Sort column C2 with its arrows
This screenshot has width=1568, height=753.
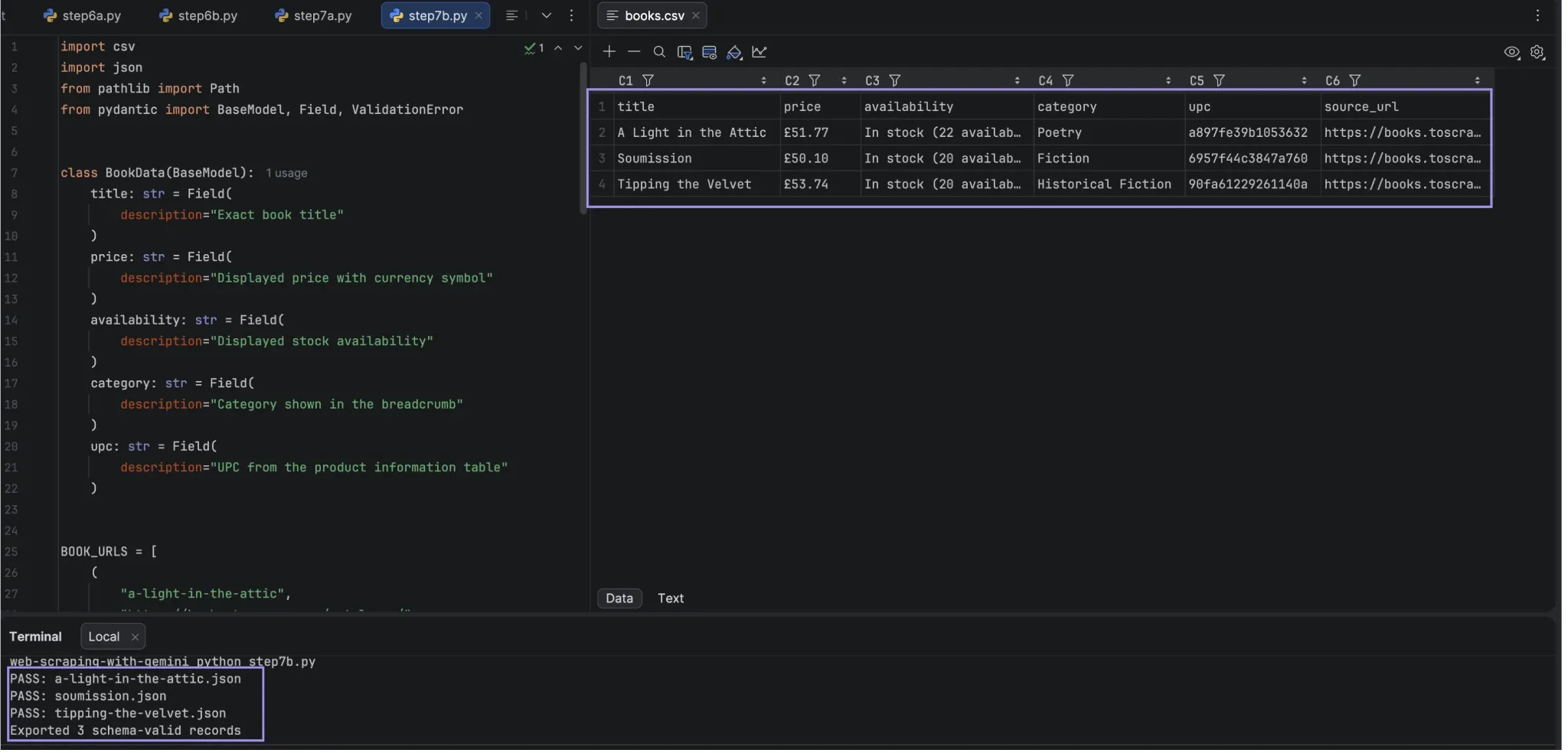tap(844, 80)
